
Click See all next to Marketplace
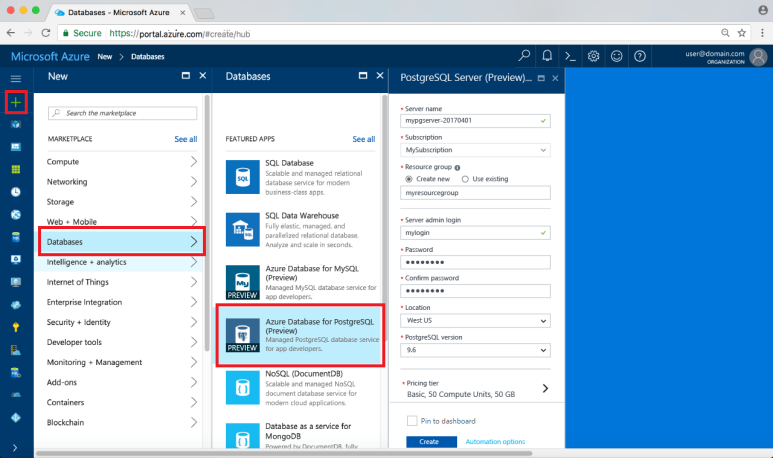coord(185,139)
